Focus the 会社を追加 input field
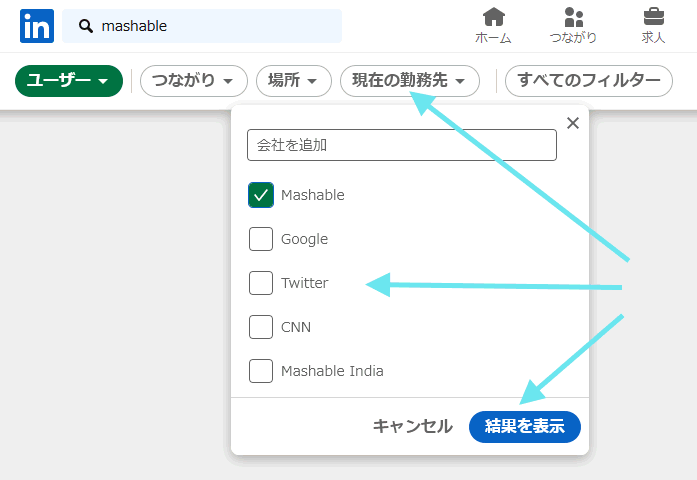The image size is (697, 480). (402, 145)
